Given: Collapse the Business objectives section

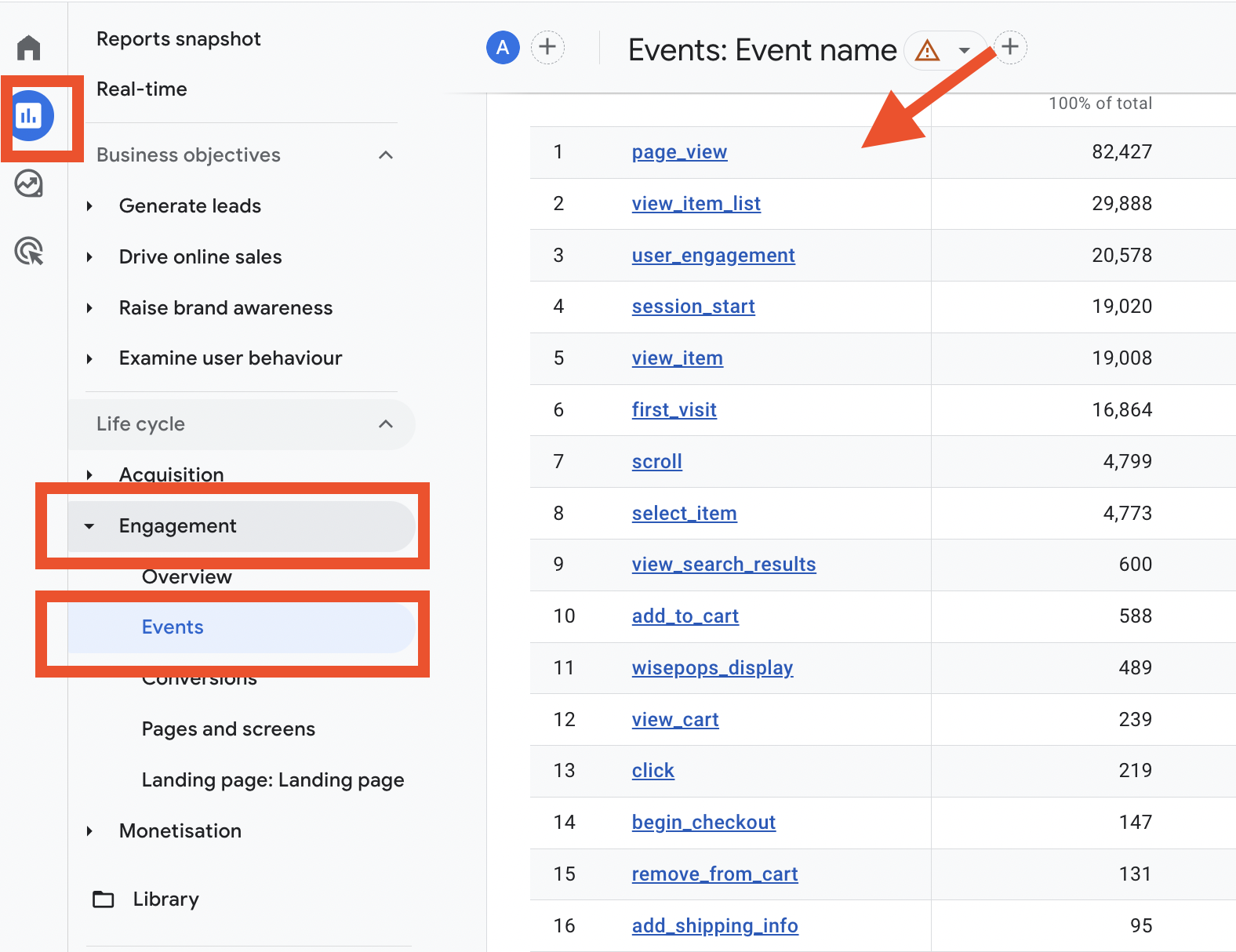Looking at the screenshot, I should [385, 155].
